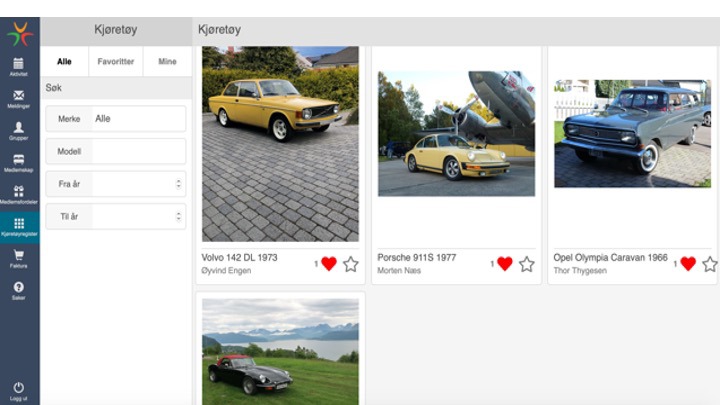This screenshot has width=720, height=405.
Task: Toggle heart like on Opel Olympia Caravan
Action: point(688,264)
